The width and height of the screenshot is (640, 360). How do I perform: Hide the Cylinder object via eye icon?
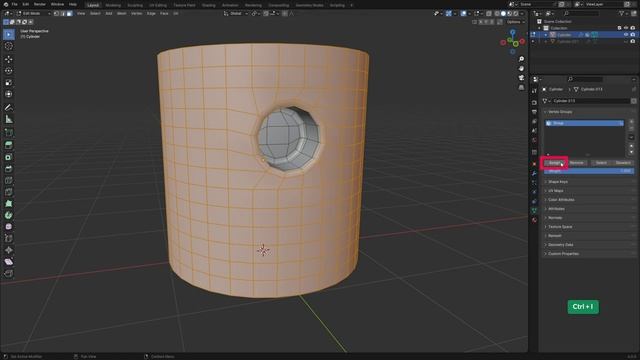[626, 35]
